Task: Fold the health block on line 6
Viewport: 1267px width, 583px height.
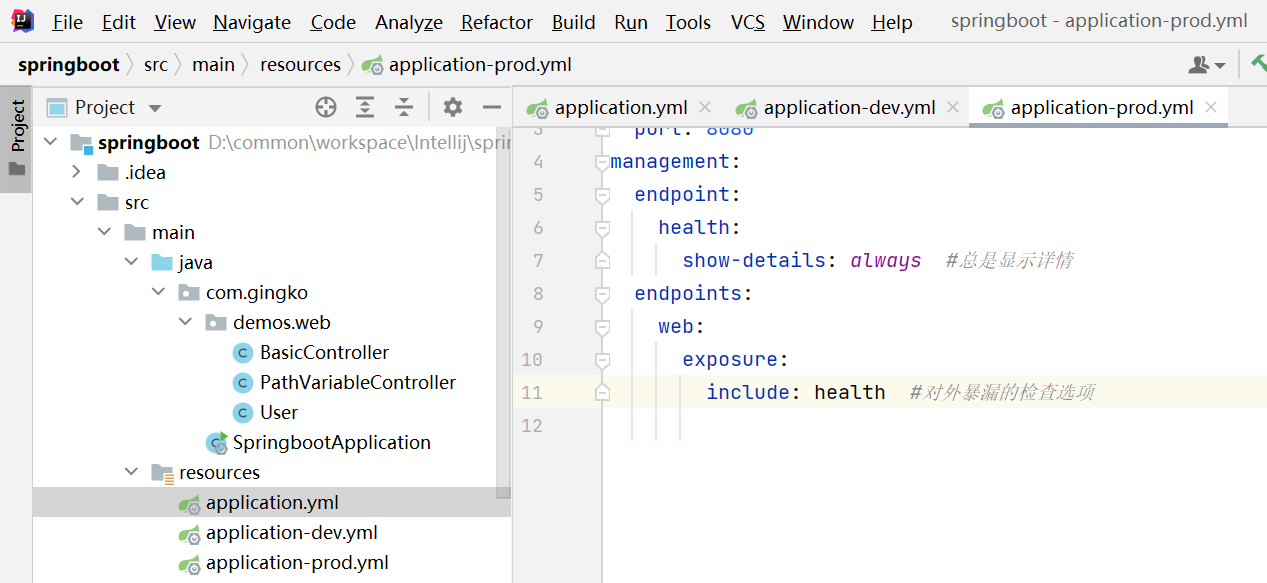Action: [601, 228]
